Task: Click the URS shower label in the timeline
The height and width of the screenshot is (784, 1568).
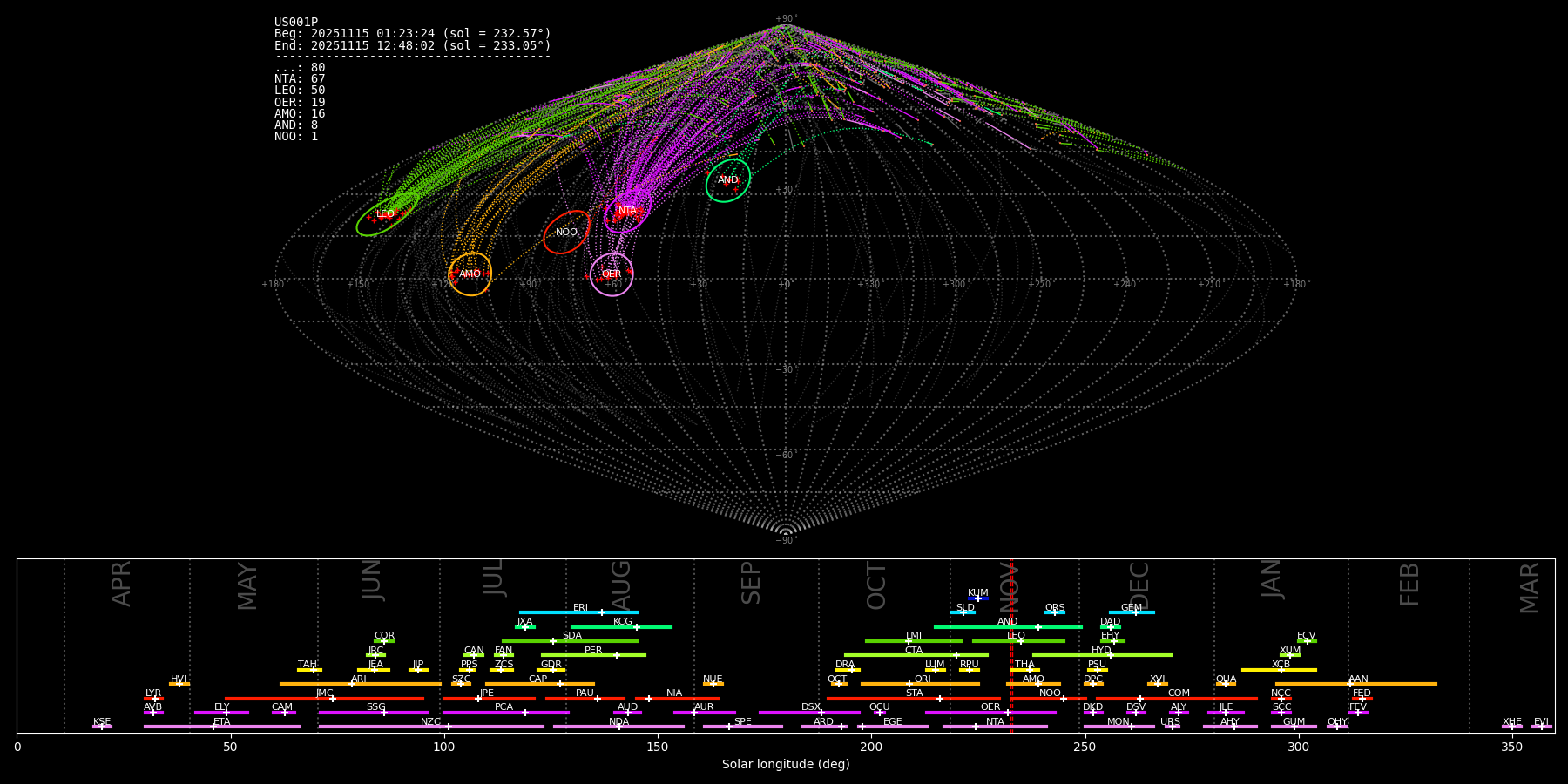Action: (1170, 722)
